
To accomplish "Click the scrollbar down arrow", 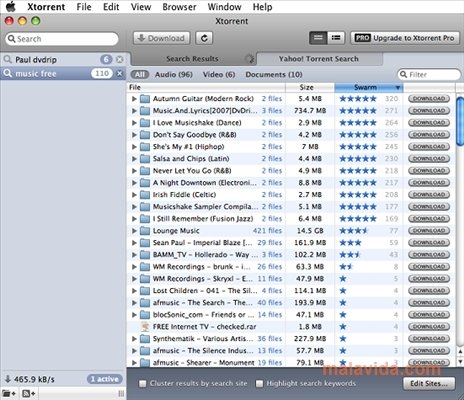I will tap(460, 361).
